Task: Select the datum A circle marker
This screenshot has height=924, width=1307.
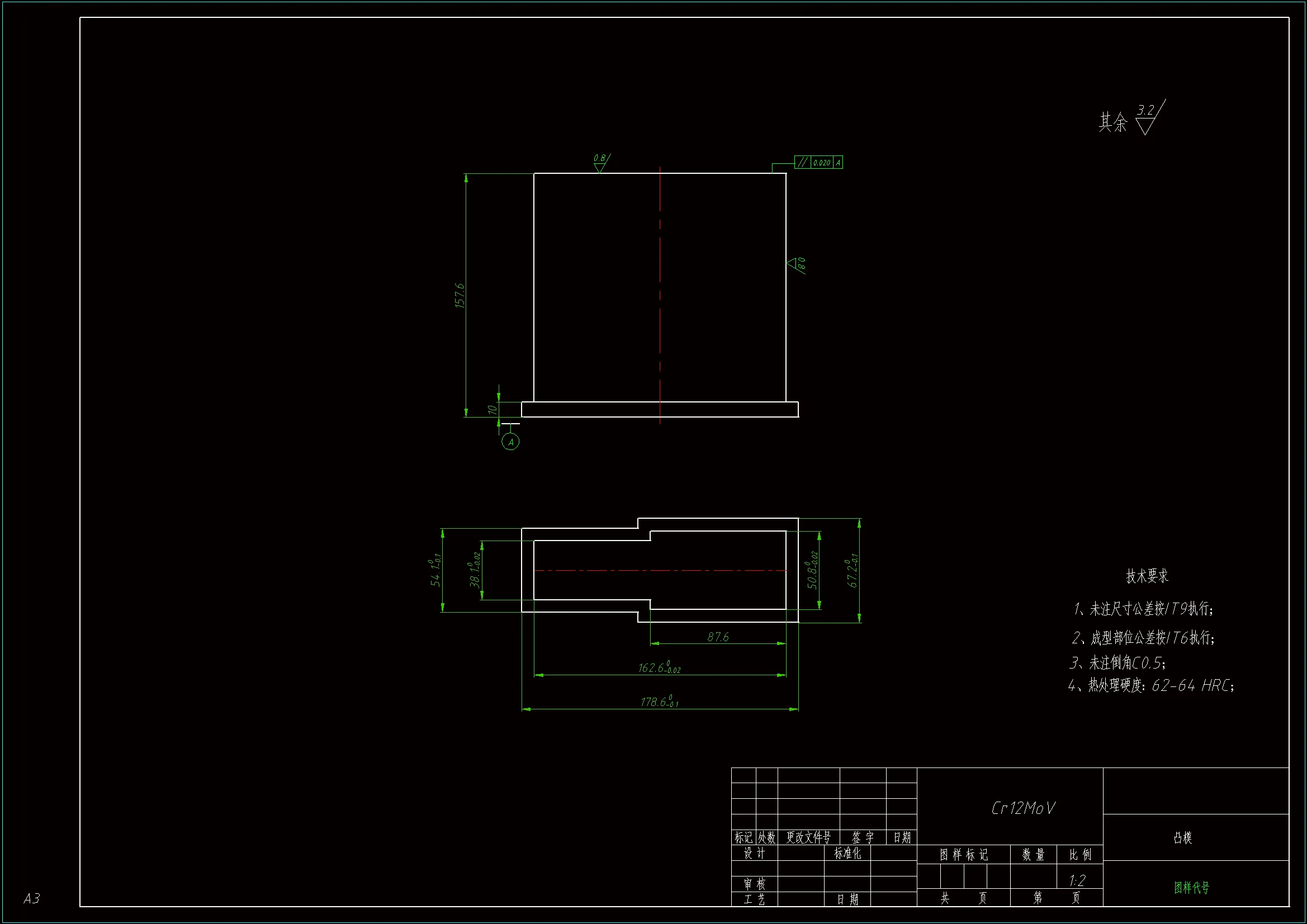Action: tap(510, 442)
